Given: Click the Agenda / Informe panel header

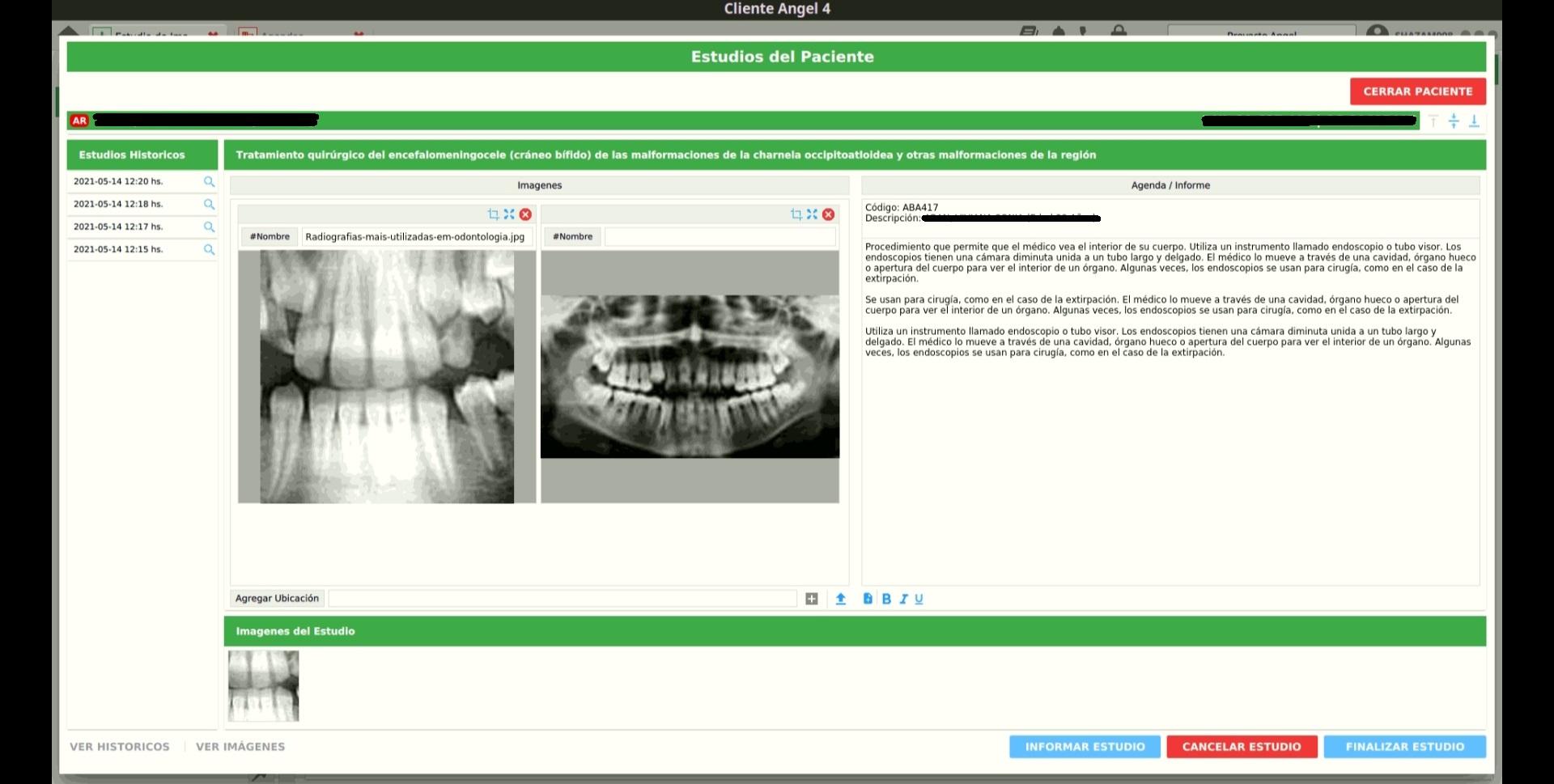Looking at the screenshot, I should point(1170,185).
